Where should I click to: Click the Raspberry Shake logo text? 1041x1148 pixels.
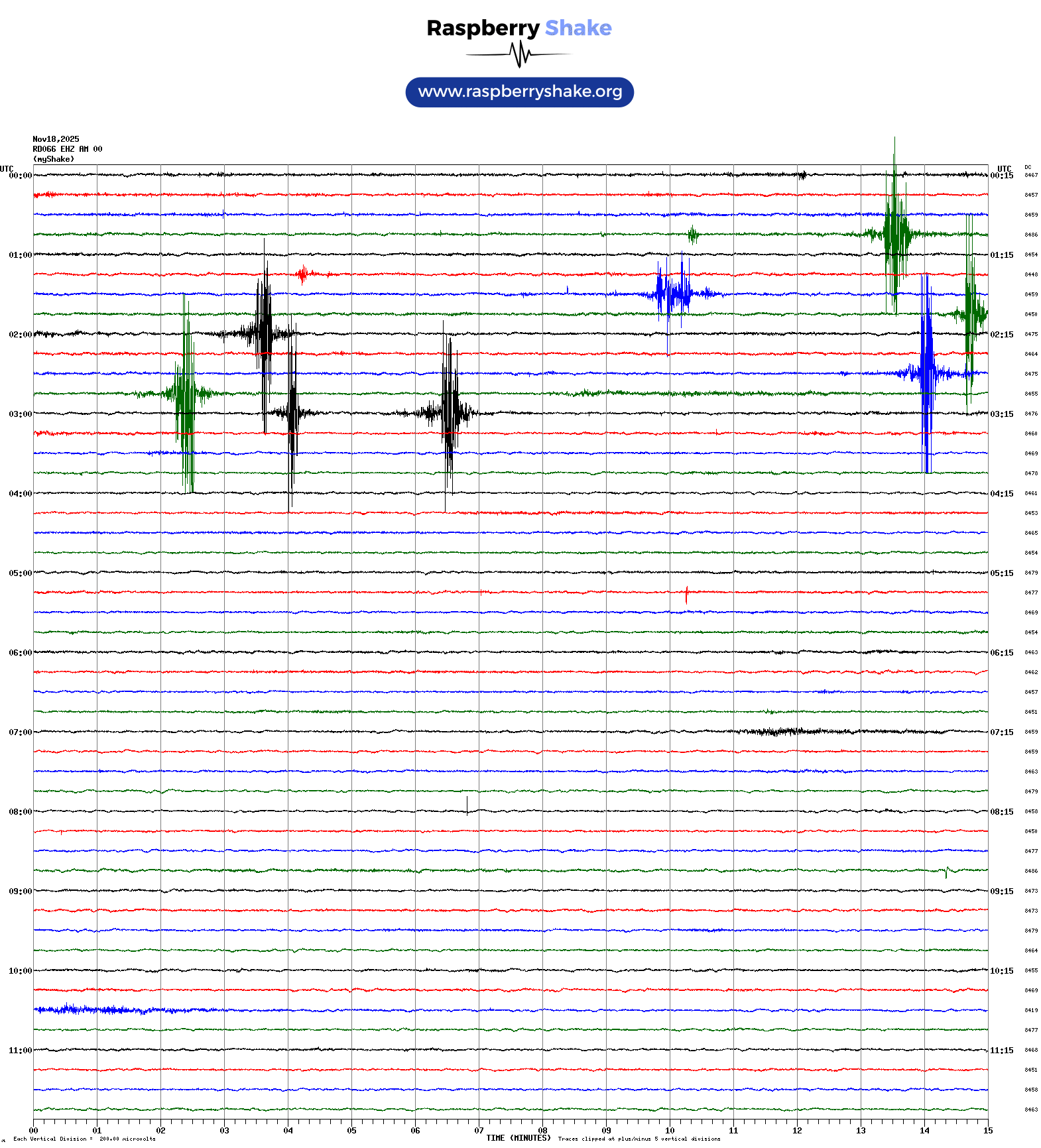click(519, 28)
